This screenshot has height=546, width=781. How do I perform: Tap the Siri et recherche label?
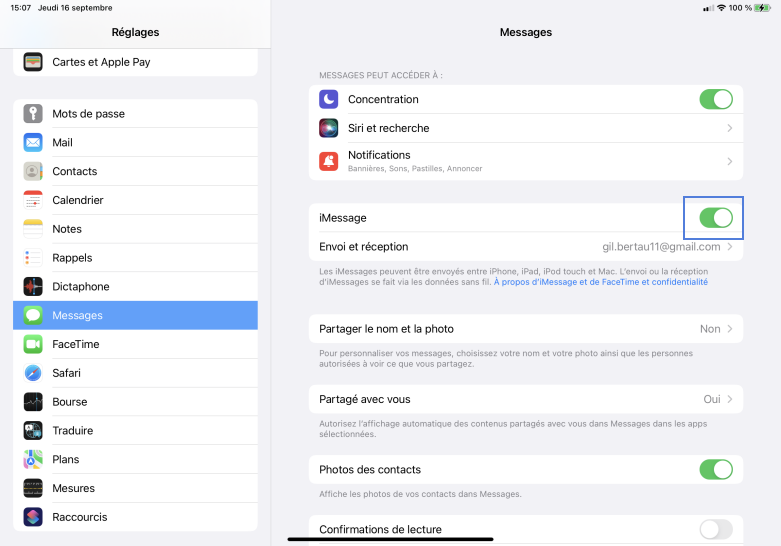pyautogui.click(x=389, y=128)
